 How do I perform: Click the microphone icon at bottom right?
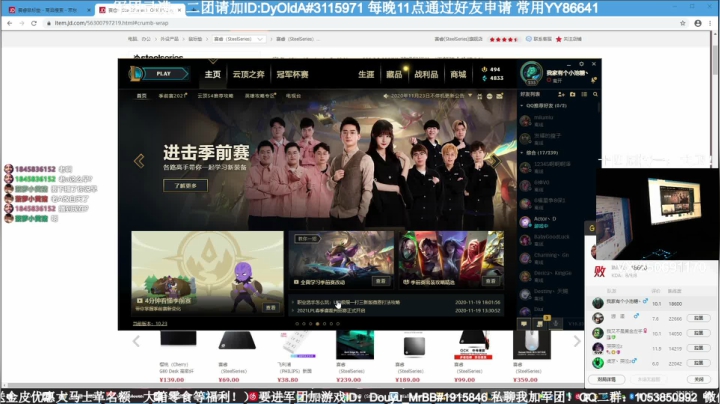pyautogui.click(x=556, y=324)
